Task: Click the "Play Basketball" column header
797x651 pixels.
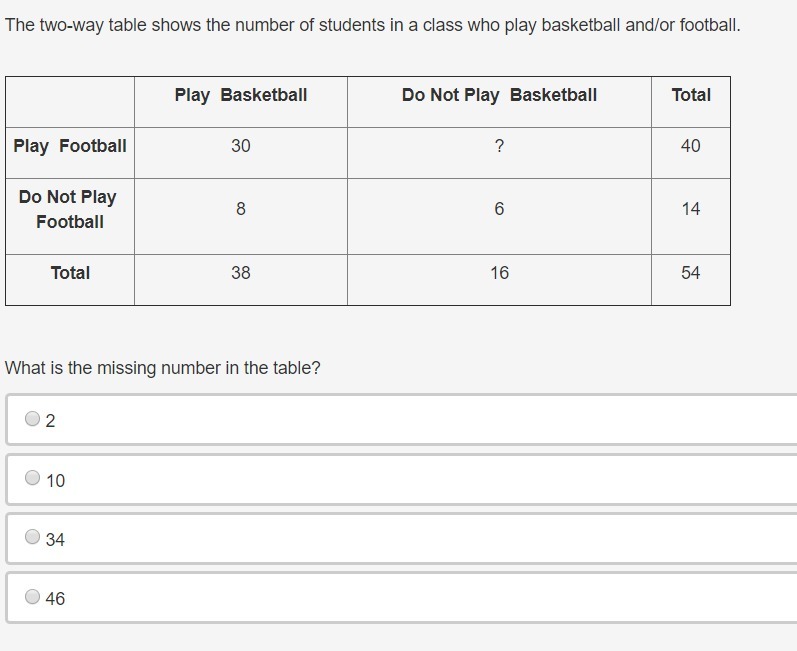Action: pyautogui.click(x=241, y=95)
